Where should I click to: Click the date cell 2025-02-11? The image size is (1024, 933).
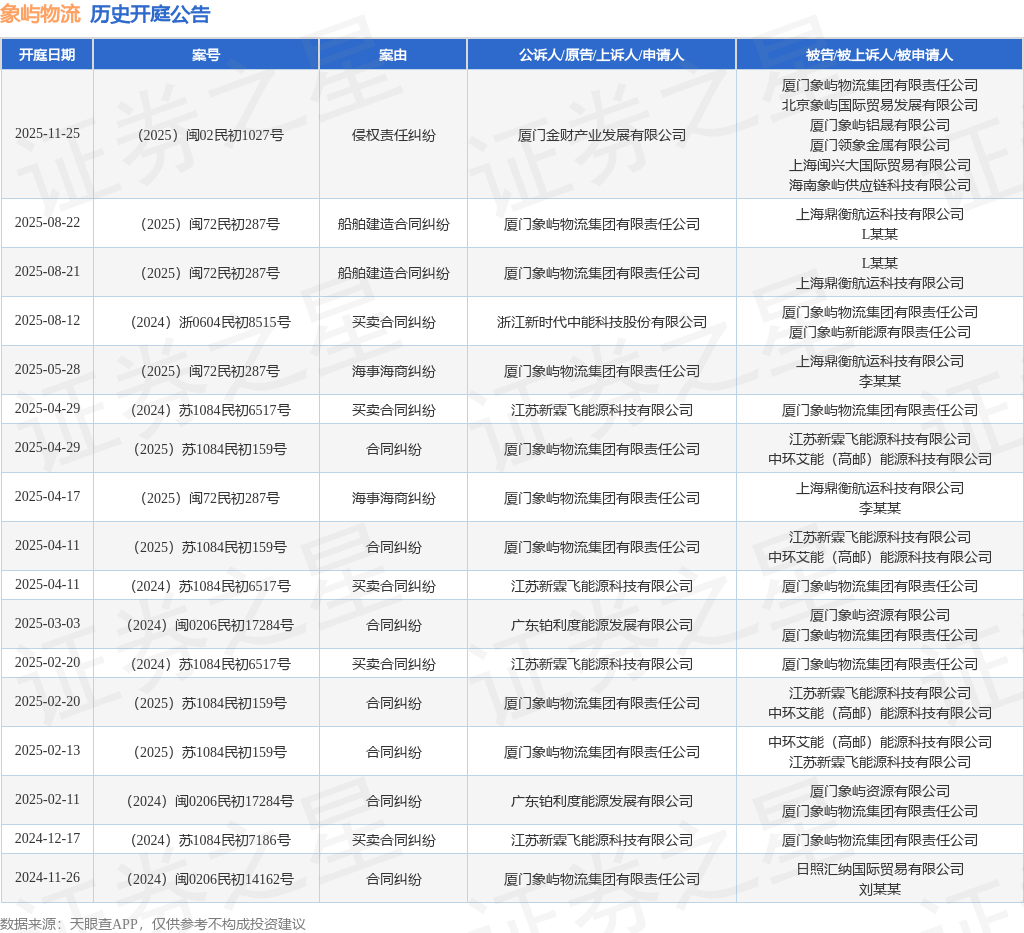pos(47,799)
